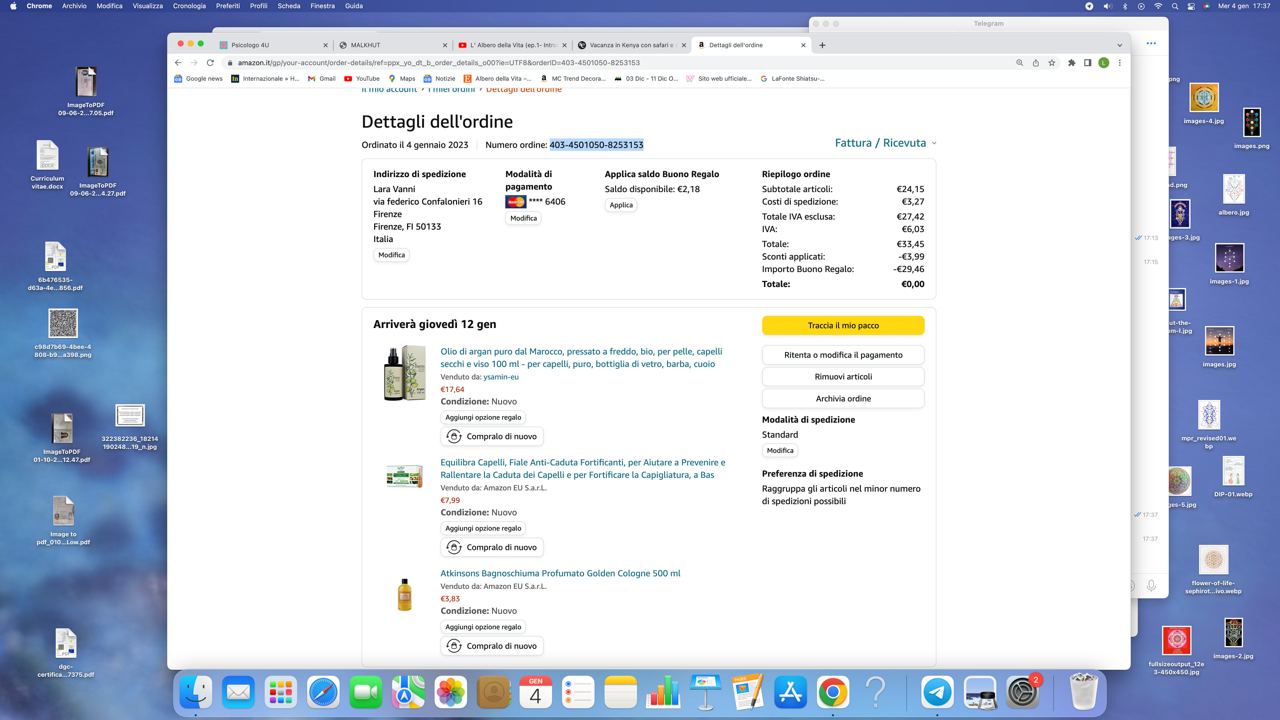Open the Olio di argan puro product link

(x=581, y=358)
